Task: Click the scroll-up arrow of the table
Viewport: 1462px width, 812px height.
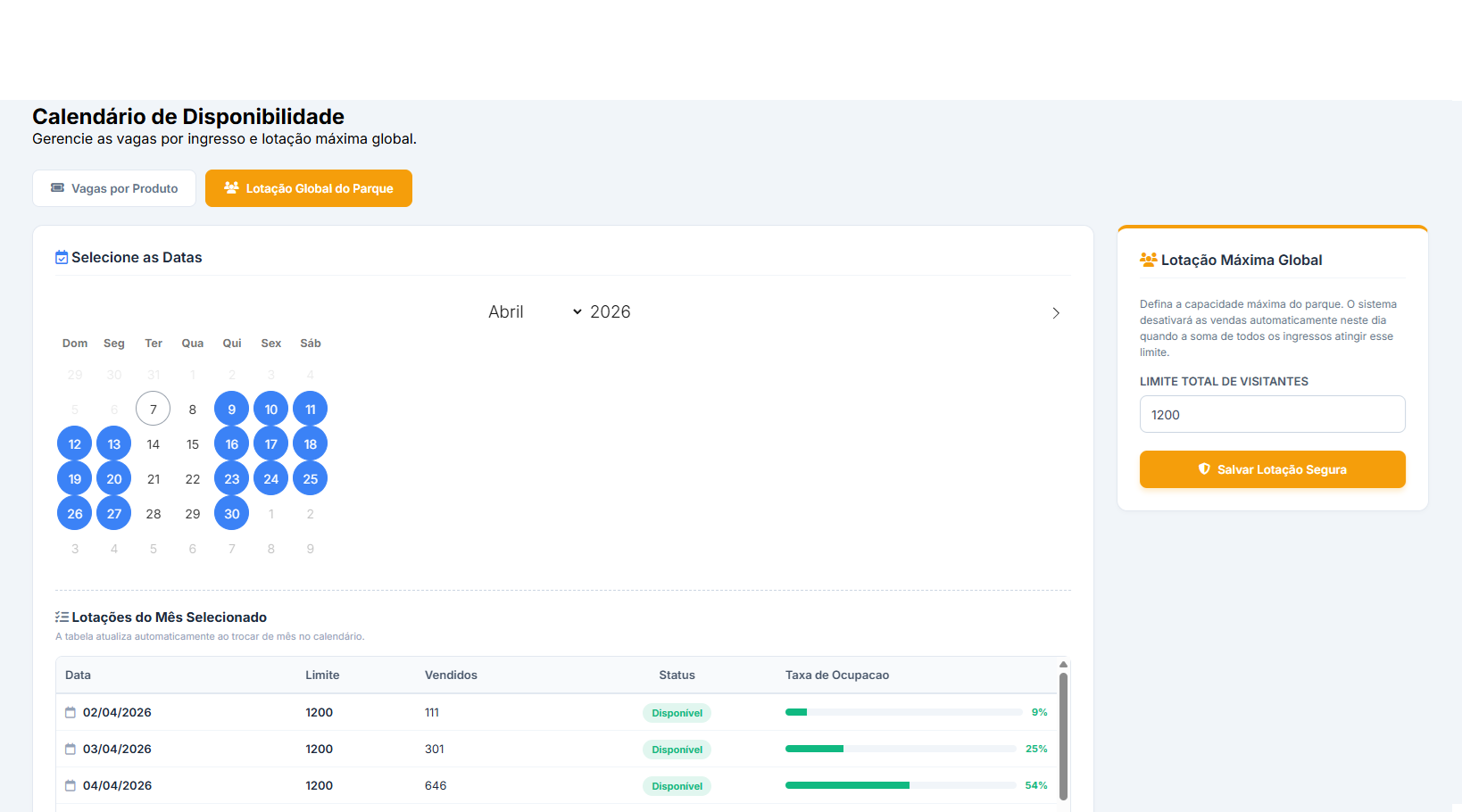Action: [x=1063, y=665]
